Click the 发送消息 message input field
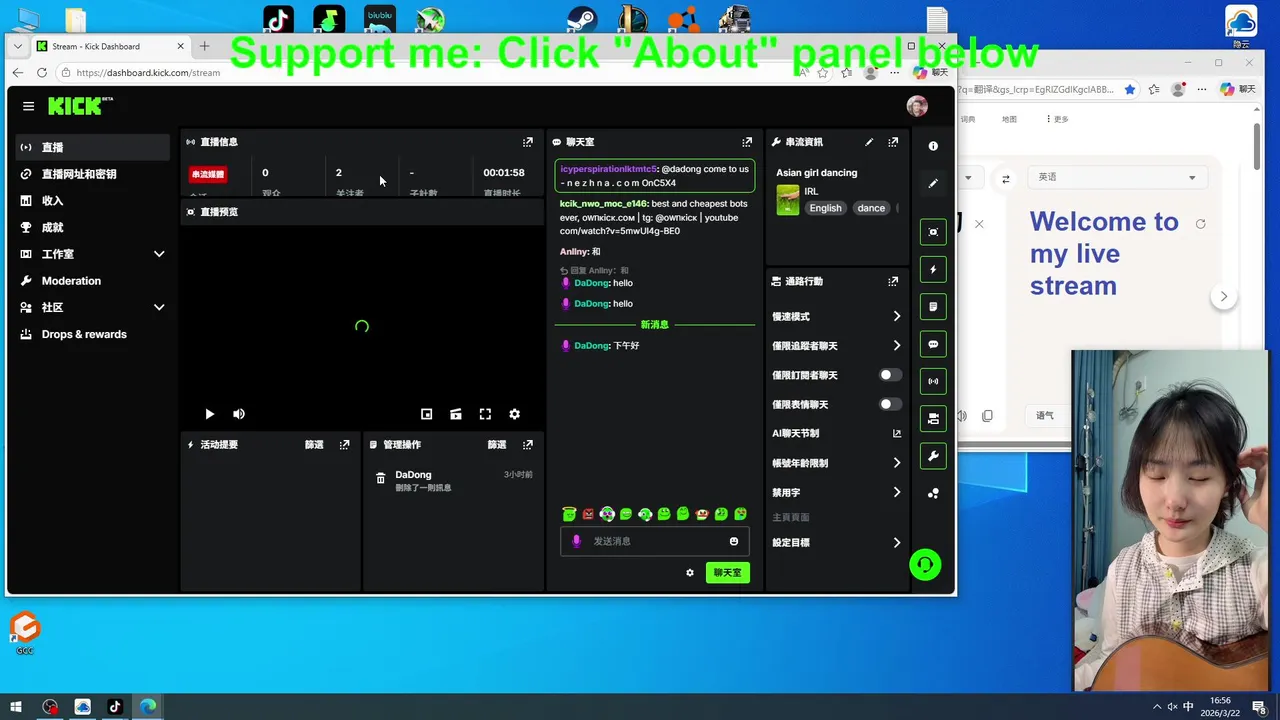Image resolution: width=1280 pixels, height=720 pixels. [655, 541]
